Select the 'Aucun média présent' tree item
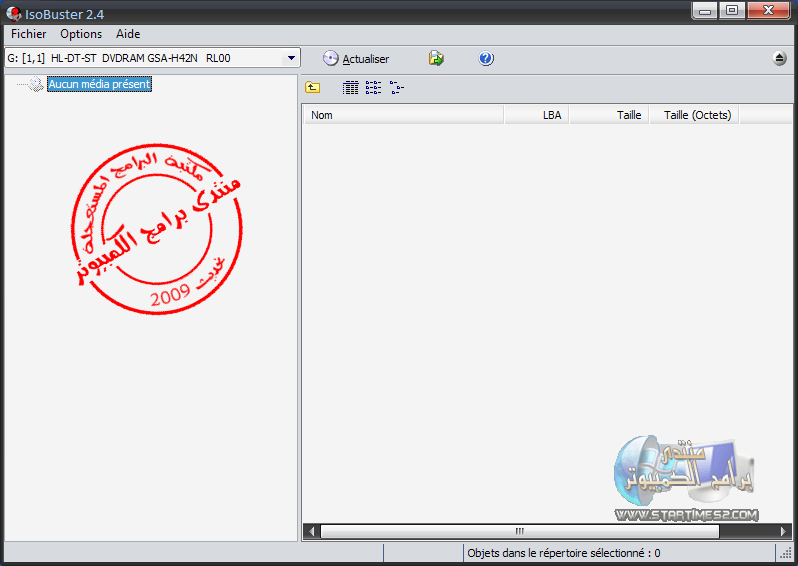The height and width of the screenshot is (566, 798). (99, 84)
